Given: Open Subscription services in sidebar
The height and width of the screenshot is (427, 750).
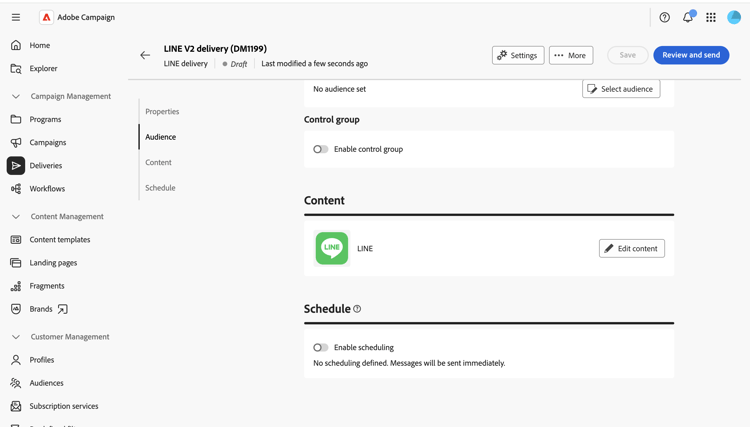Looking at the screenshot, I should 64,406.
